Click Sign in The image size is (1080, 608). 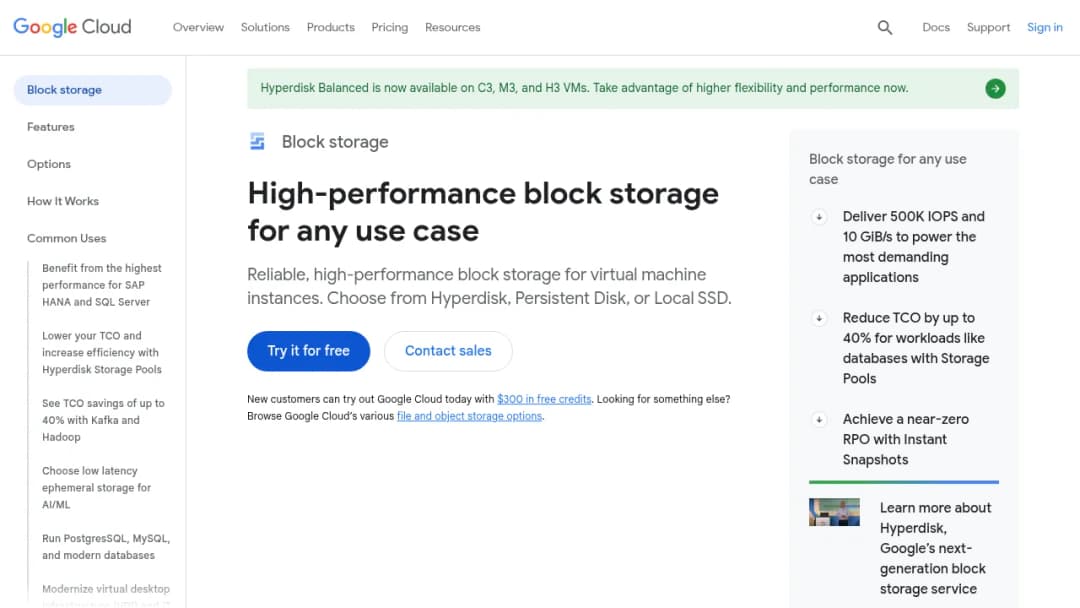pos(1045,28)
